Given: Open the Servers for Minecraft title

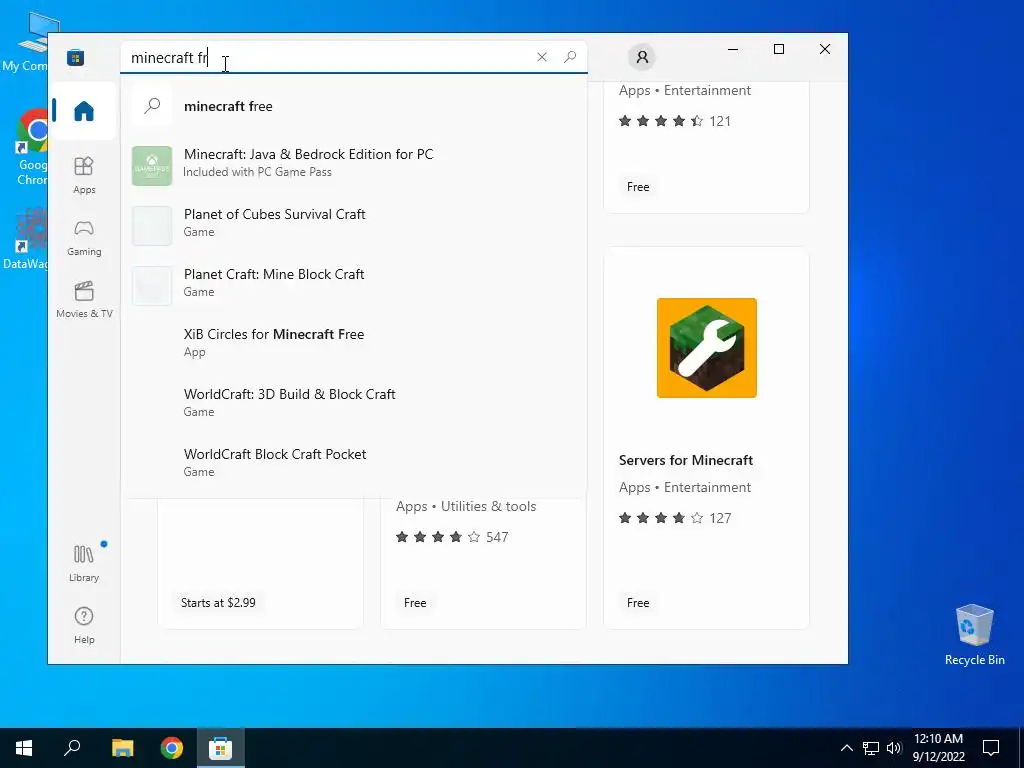Looking at the screenshot, I should click(x=686, y=460).
